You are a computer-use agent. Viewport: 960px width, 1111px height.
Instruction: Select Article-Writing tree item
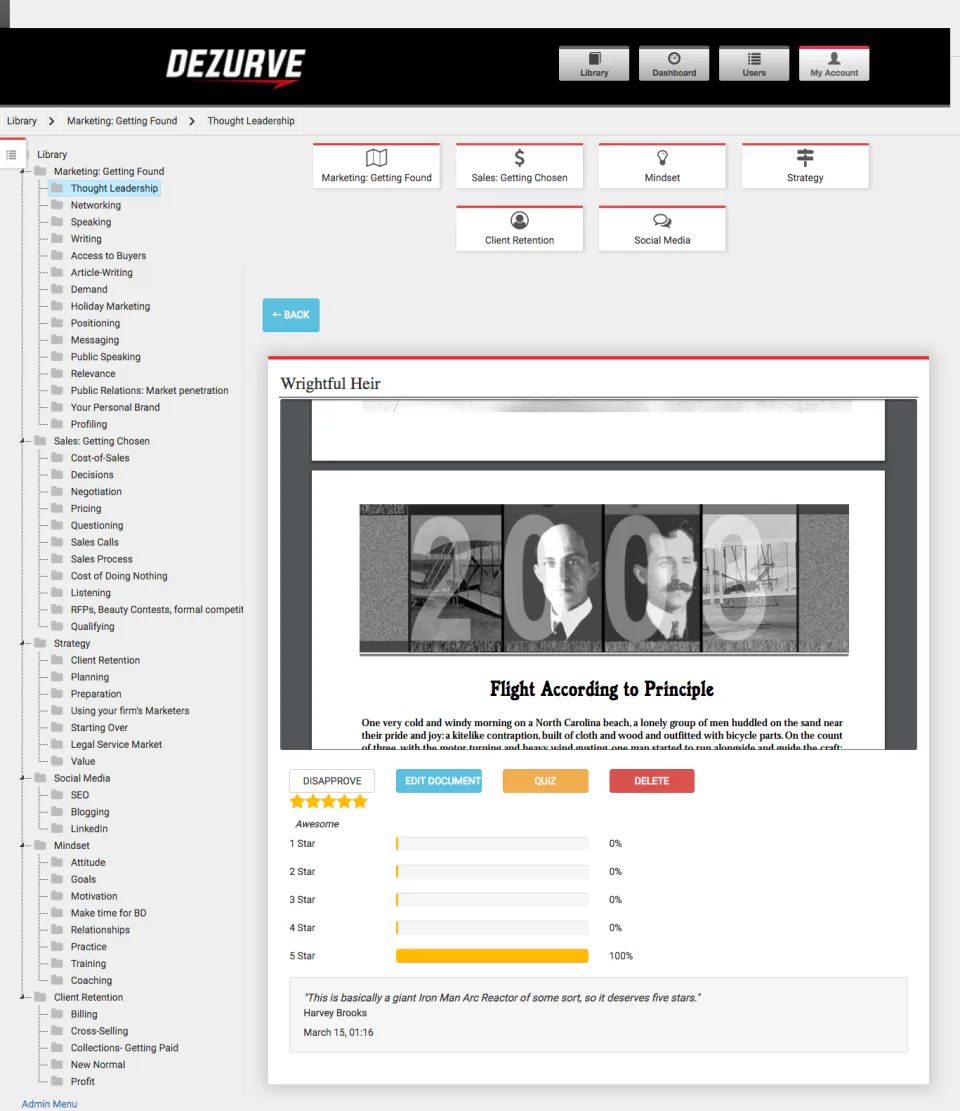tap(101, 273)
